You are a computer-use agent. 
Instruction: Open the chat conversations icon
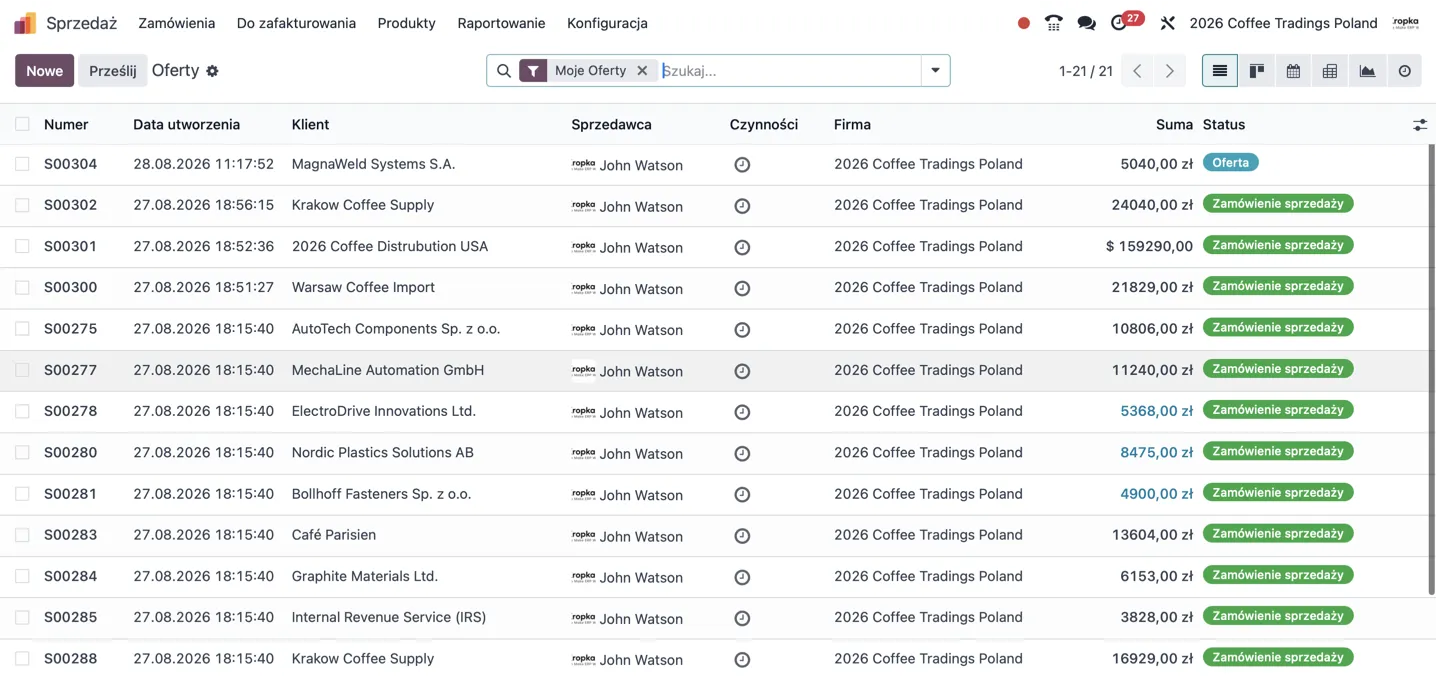tap(1086, 23)
